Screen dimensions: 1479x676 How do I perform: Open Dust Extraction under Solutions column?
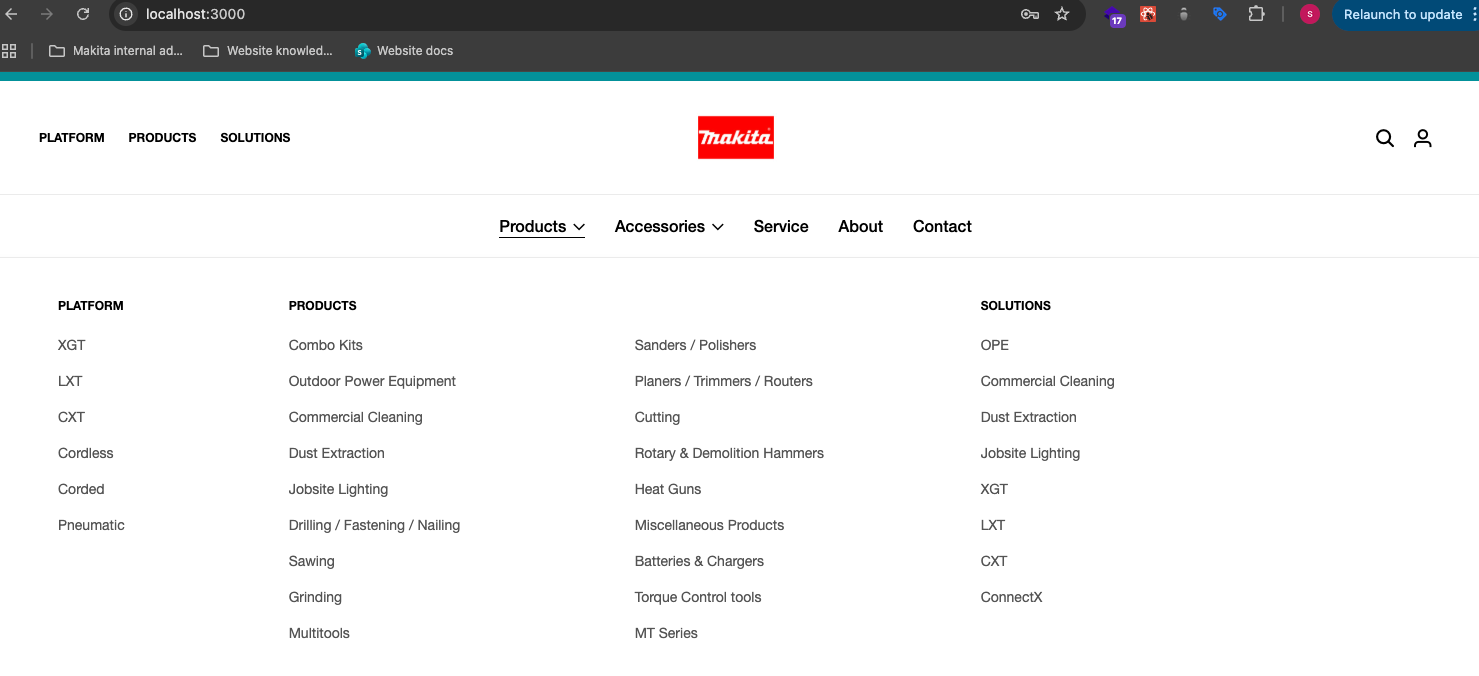click(1029, 417)
